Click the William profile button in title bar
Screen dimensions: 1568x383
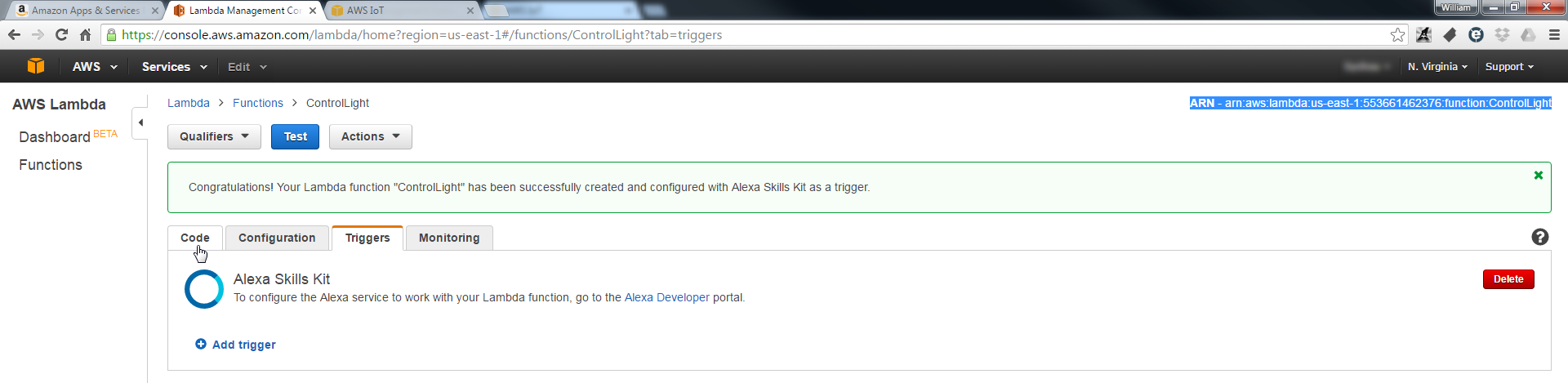(1455, 7)
